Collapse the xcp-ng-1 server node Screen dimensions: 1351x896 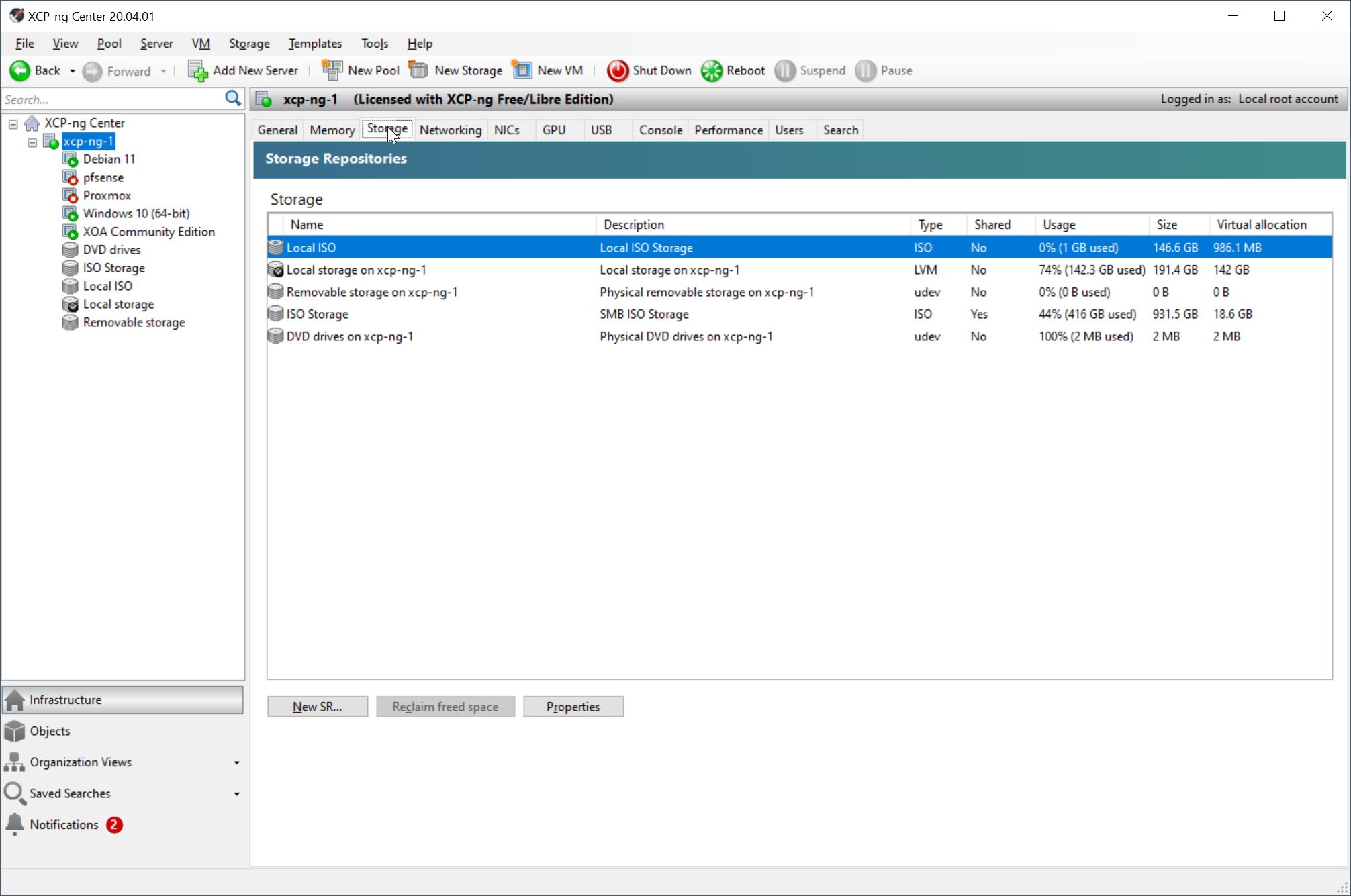pos(32,142)
